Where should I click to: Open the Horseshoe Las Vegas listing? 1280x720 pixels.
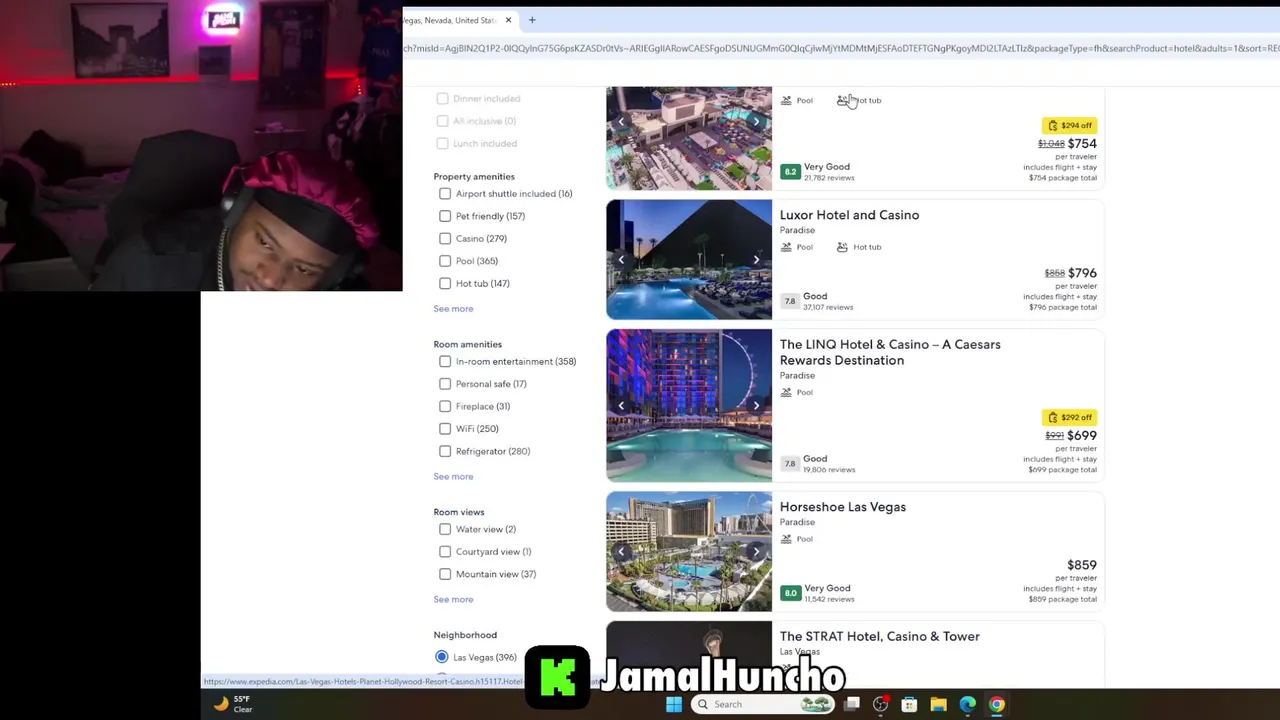tap(843, 507)
